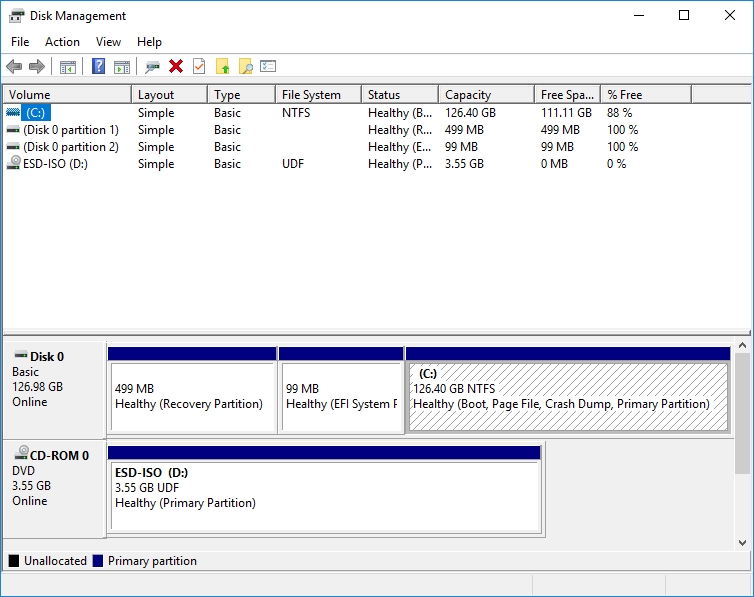Screen dimensions: 754x597
Task: Select the 499 MB Recovery Partition block
Action: [192, 390]
